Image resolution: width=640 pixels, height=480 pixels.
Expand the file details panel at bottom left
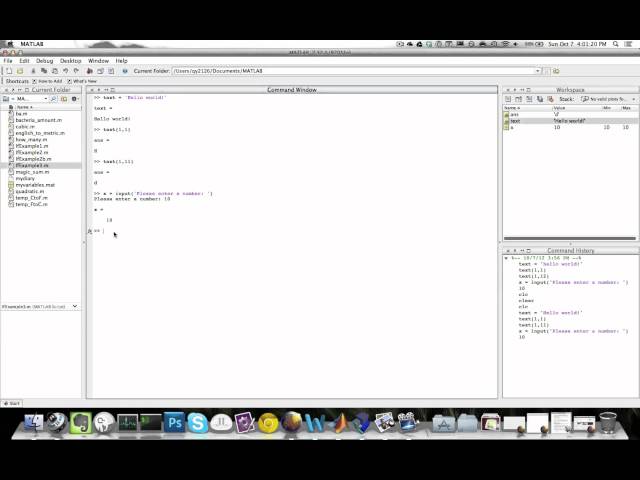[x=75, y=306]
